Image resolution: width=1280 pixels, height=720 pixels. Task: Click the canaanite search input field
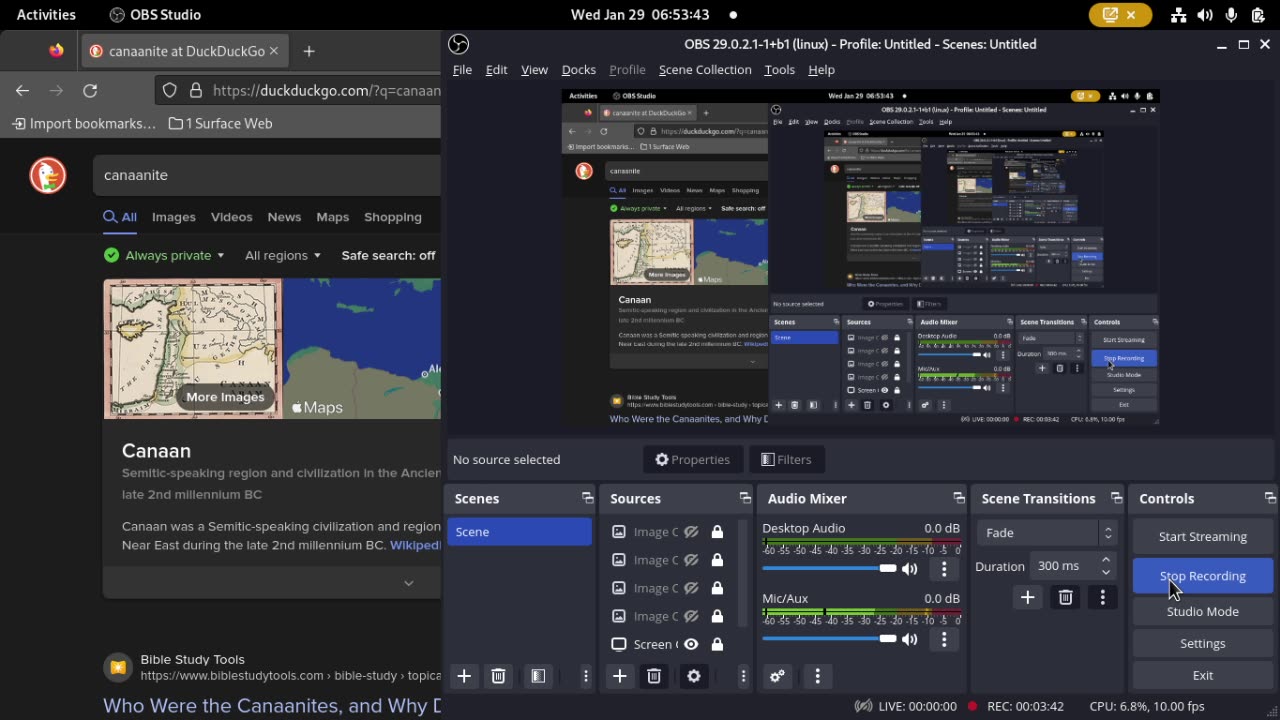coord(267,175)
